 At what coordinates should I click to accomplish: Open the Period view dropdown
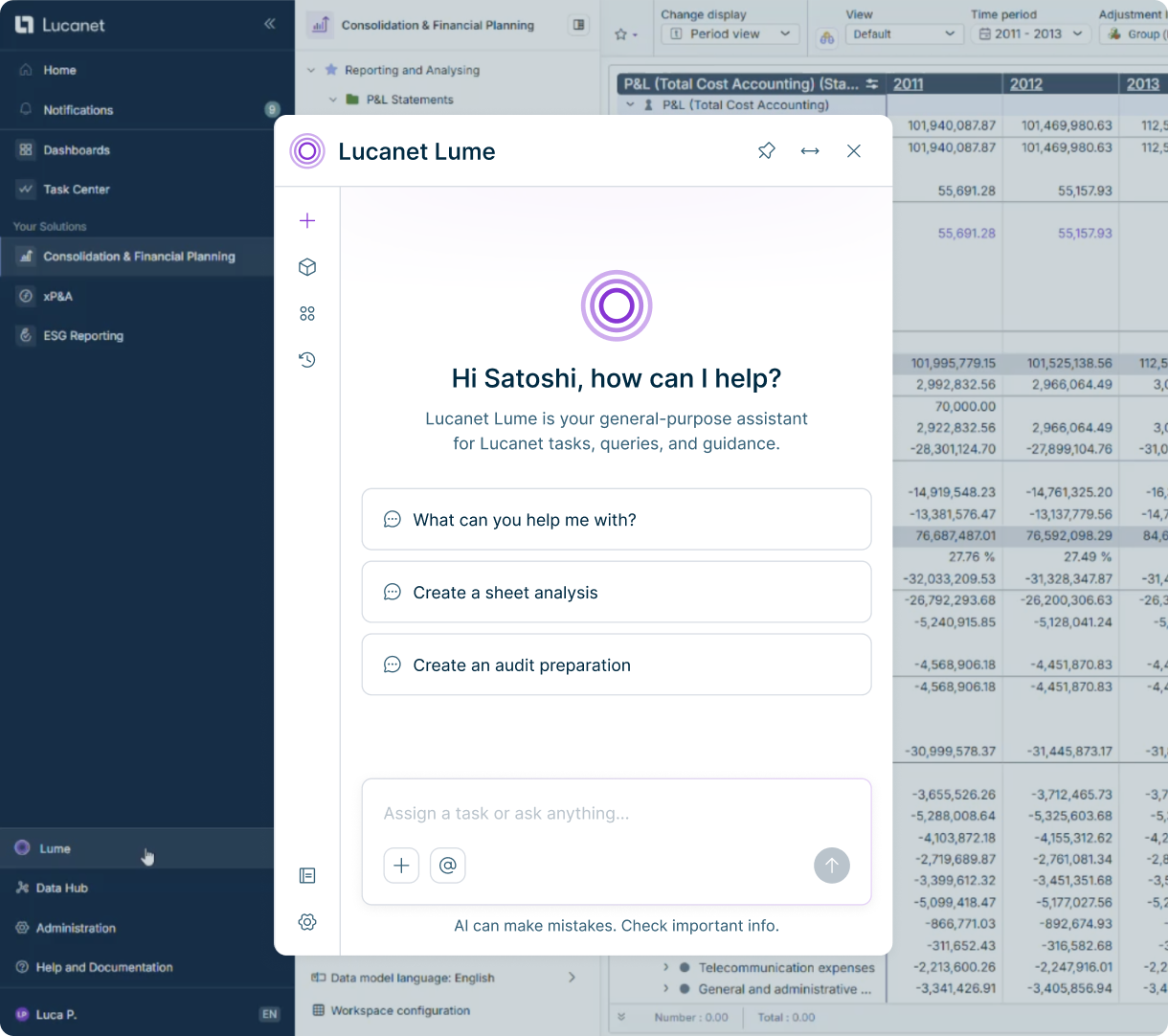point(730,34)
